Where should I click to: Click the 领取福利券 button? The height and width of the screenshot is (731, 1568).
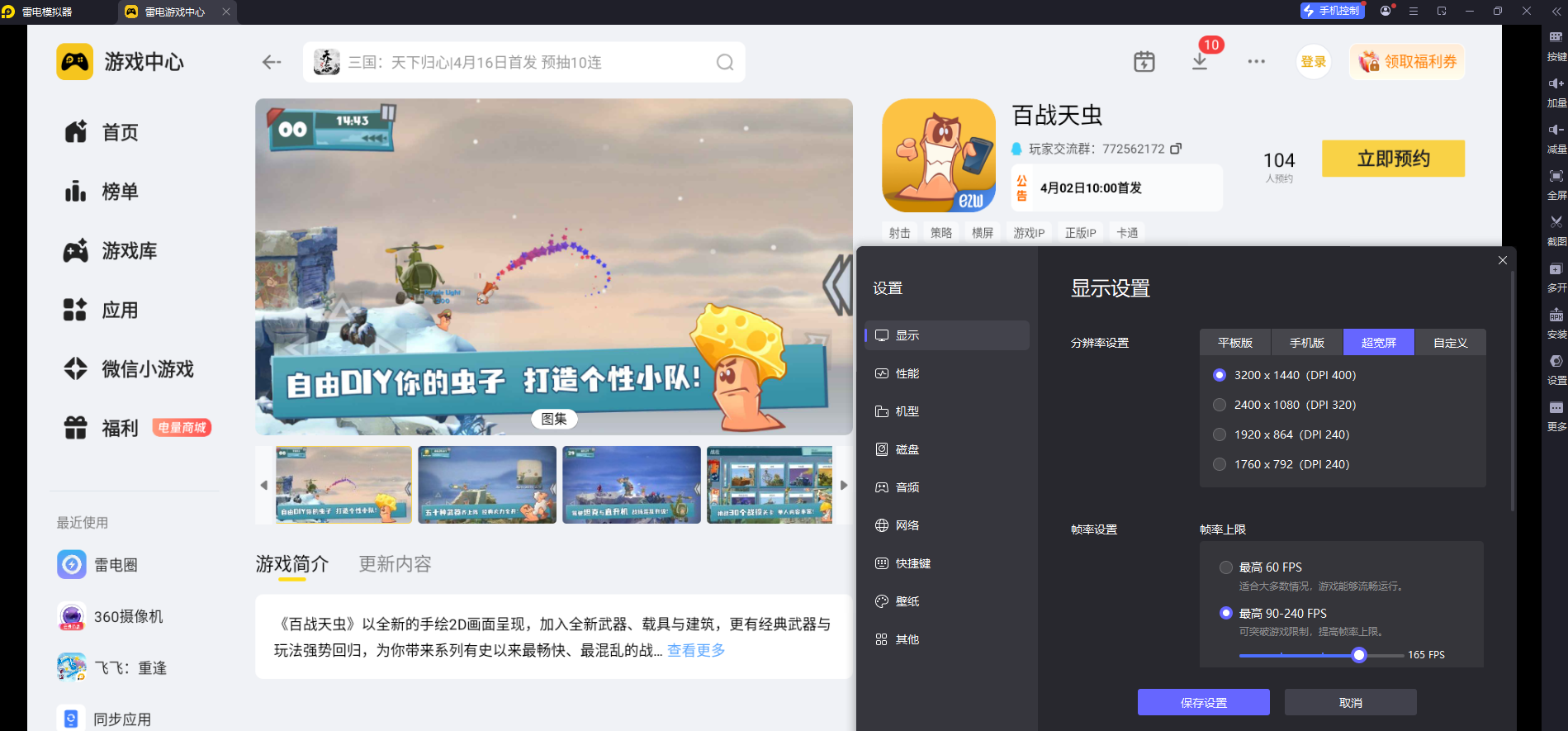[x=1408, y=62]
